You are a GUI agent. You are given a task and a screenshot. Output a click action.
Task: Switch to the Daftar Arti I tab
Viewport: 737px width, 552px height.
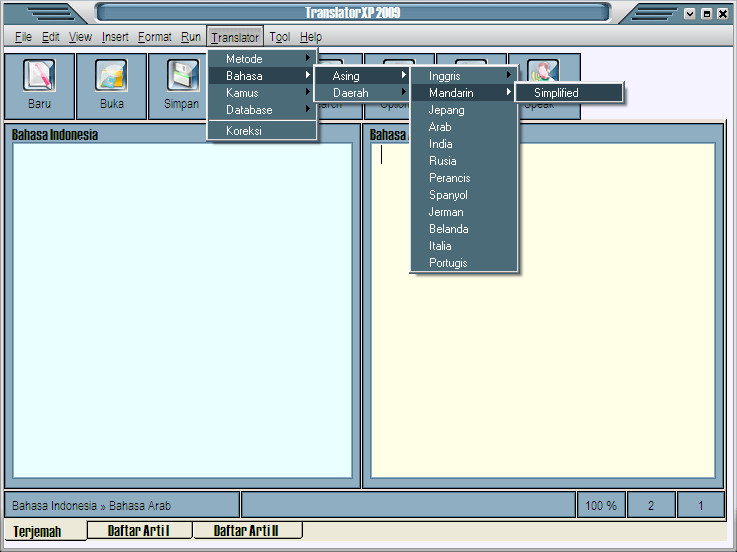tap(139, 530)
